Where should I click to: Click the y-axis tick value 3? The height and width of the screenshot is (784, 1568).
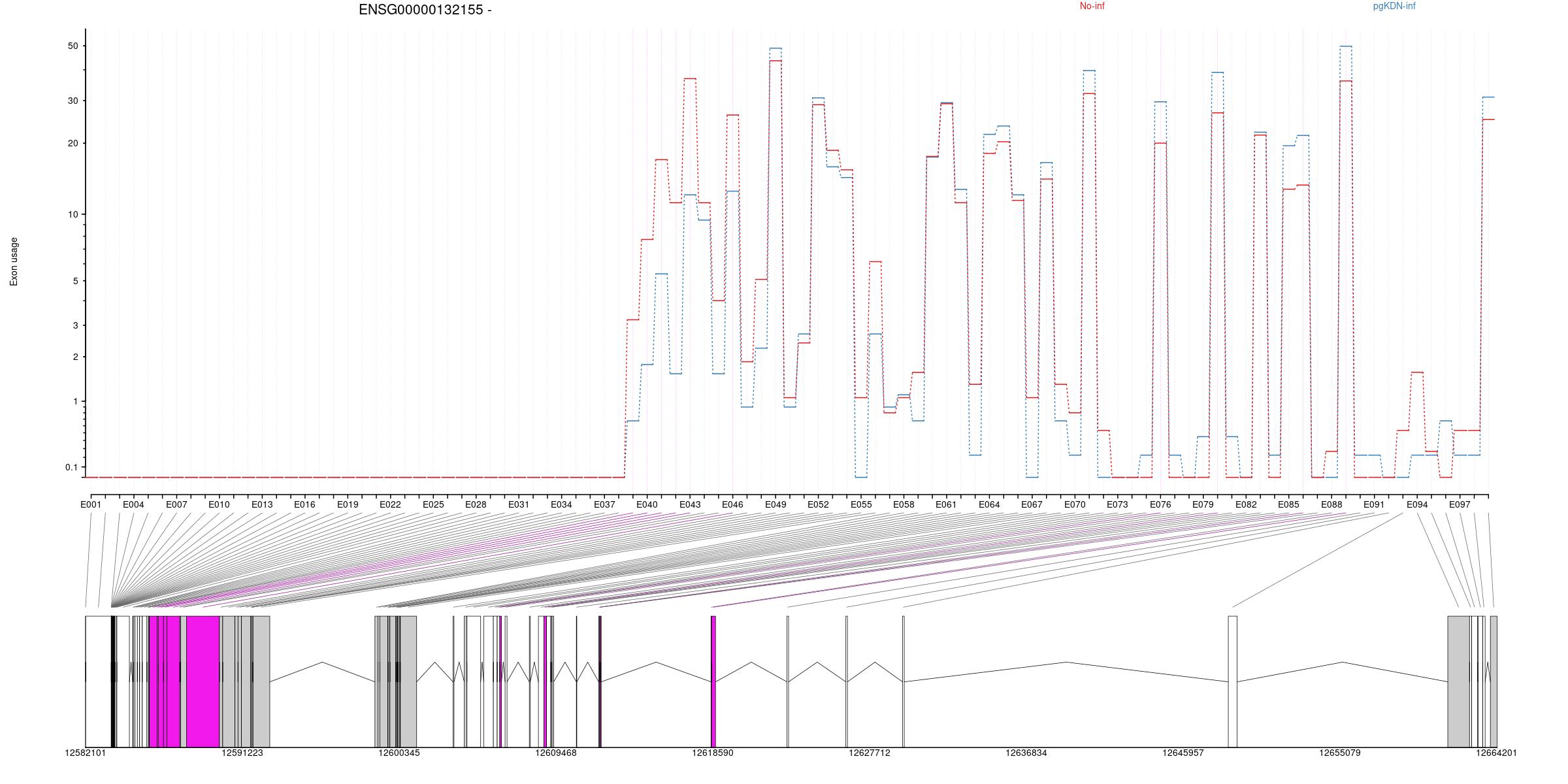click(75, 325)
